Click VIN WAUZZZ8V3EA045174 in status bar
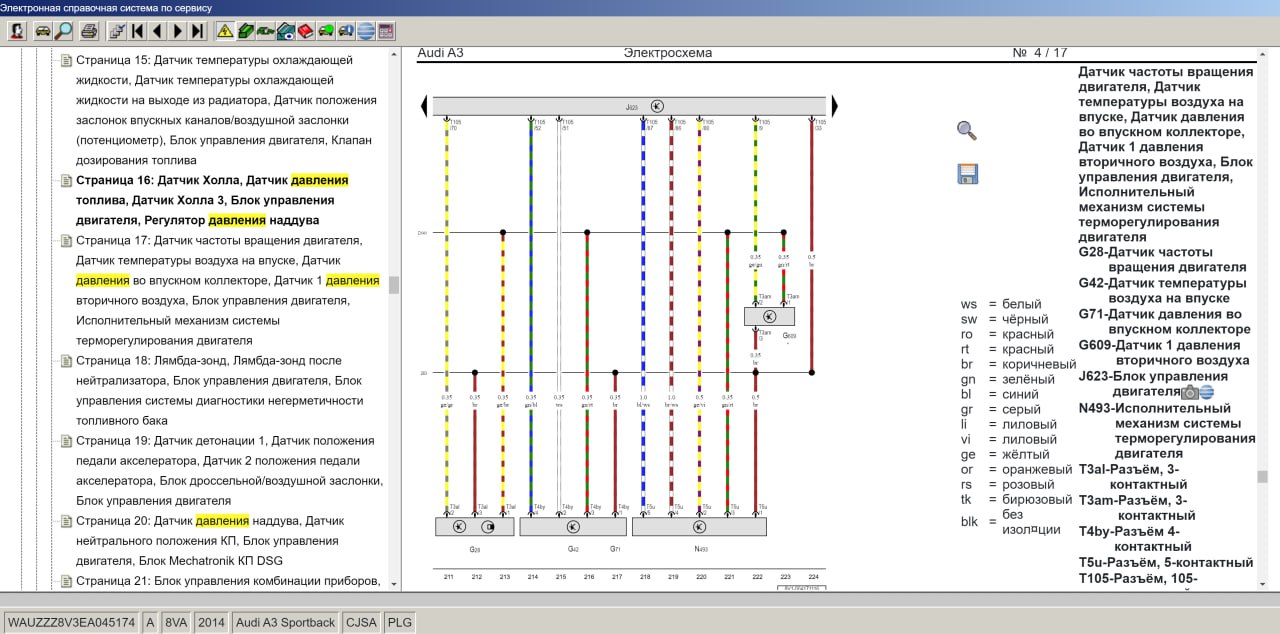Screen dimensions: 1280x634 pos(71,622)
